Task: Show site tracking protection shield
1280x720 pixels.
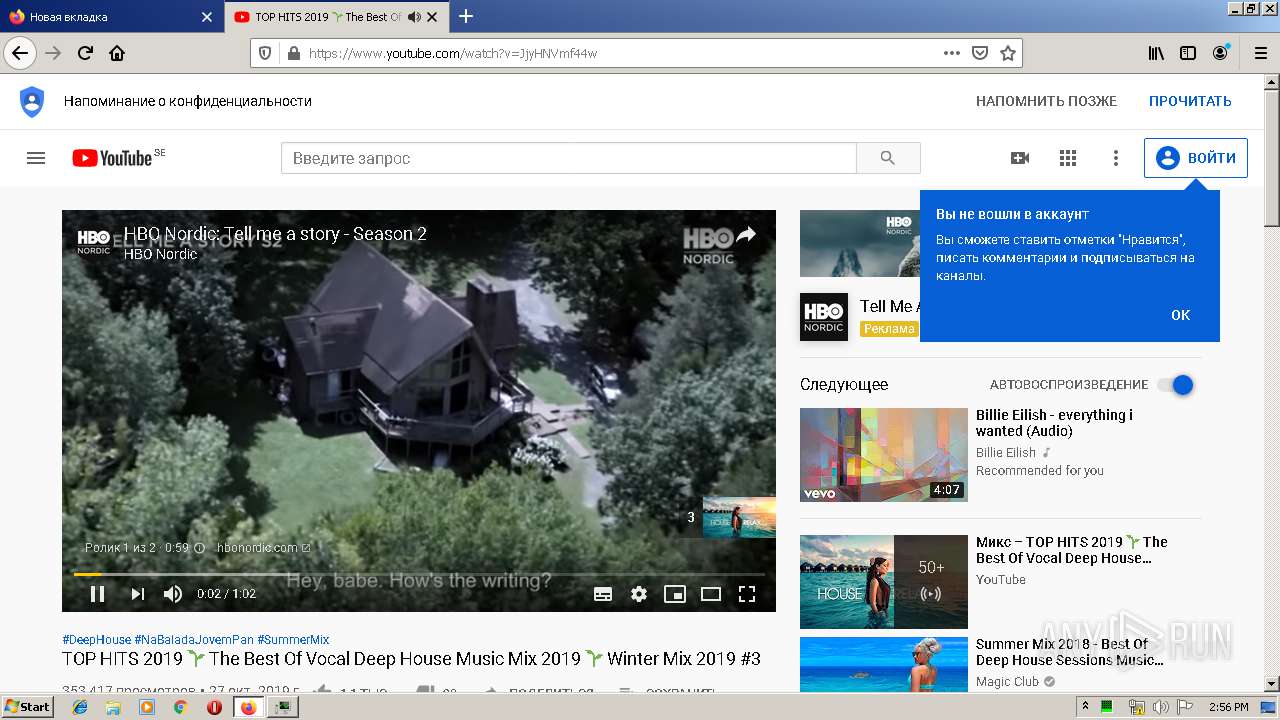Action: click(265, 53)
